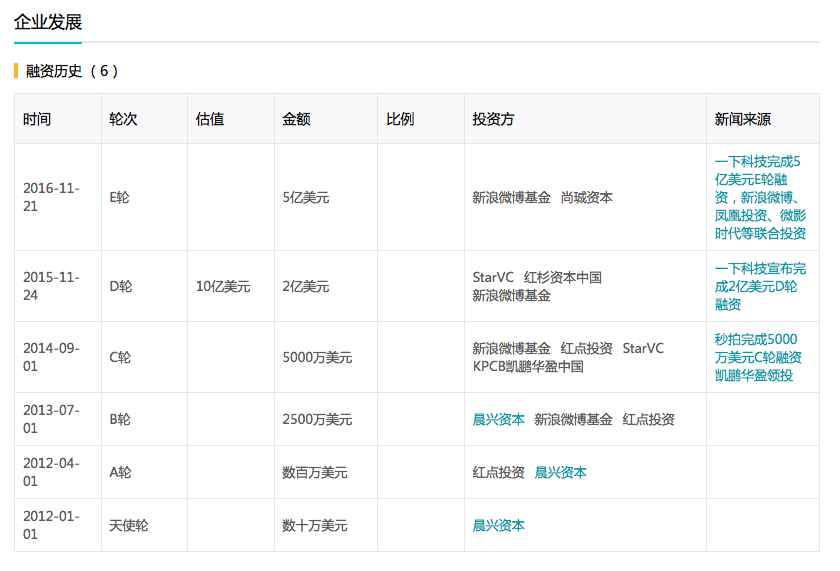Select 红杉资本中国 in the D轮 row
Viewport: 840px width, 571px height.
(x=563, y=278)
